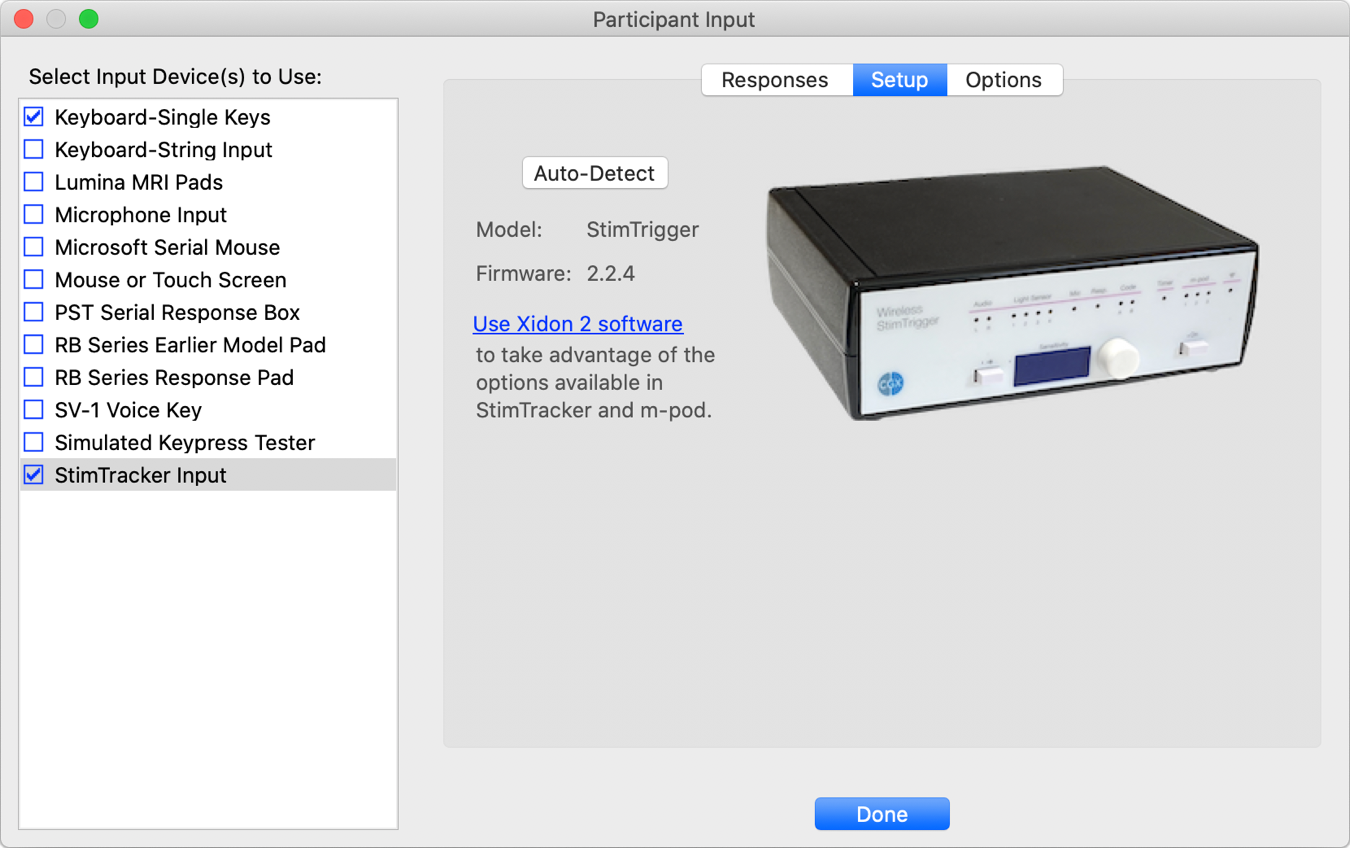The width and height of the screenshot is (1350, 848).
Task: Enable SV-1 Voice Key input
Action: click(33, 410)
